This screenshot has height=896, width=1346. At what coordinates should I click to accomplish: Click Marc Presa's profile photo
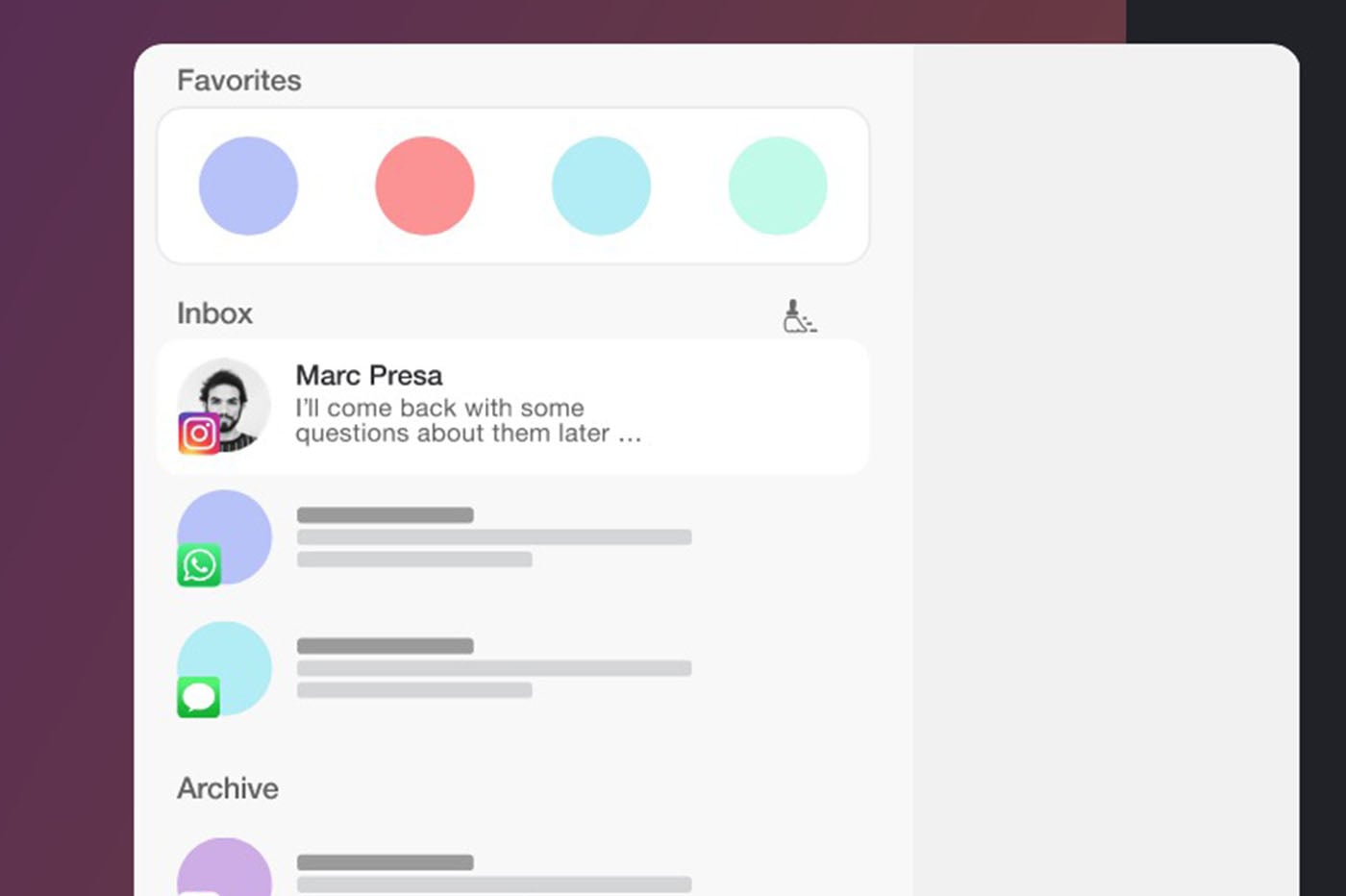(224, 406)
